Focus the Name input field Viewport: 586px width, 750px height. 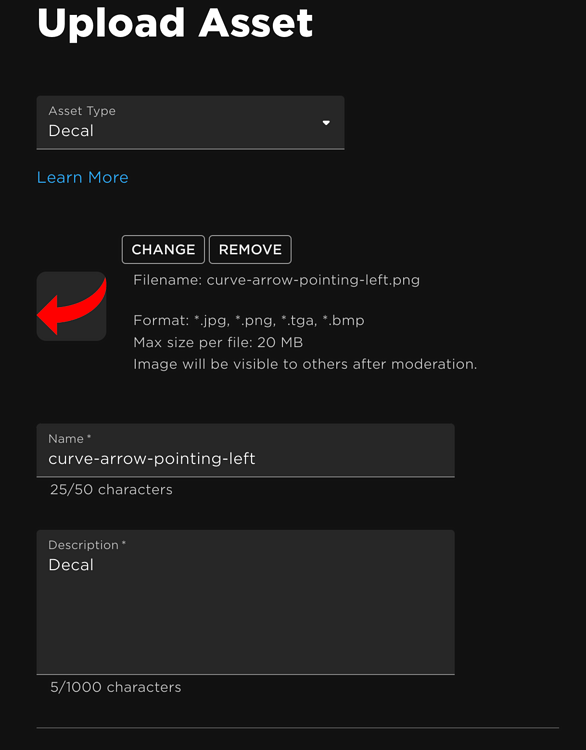[x=245, y=450]
